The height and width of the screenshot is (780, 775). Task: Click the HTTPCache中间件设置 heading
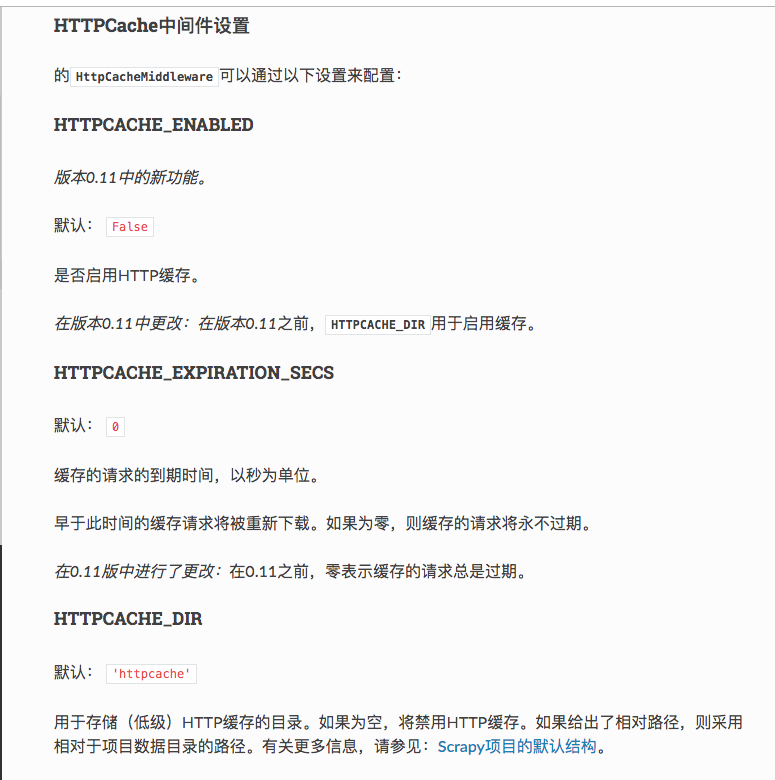coord(152,25)
